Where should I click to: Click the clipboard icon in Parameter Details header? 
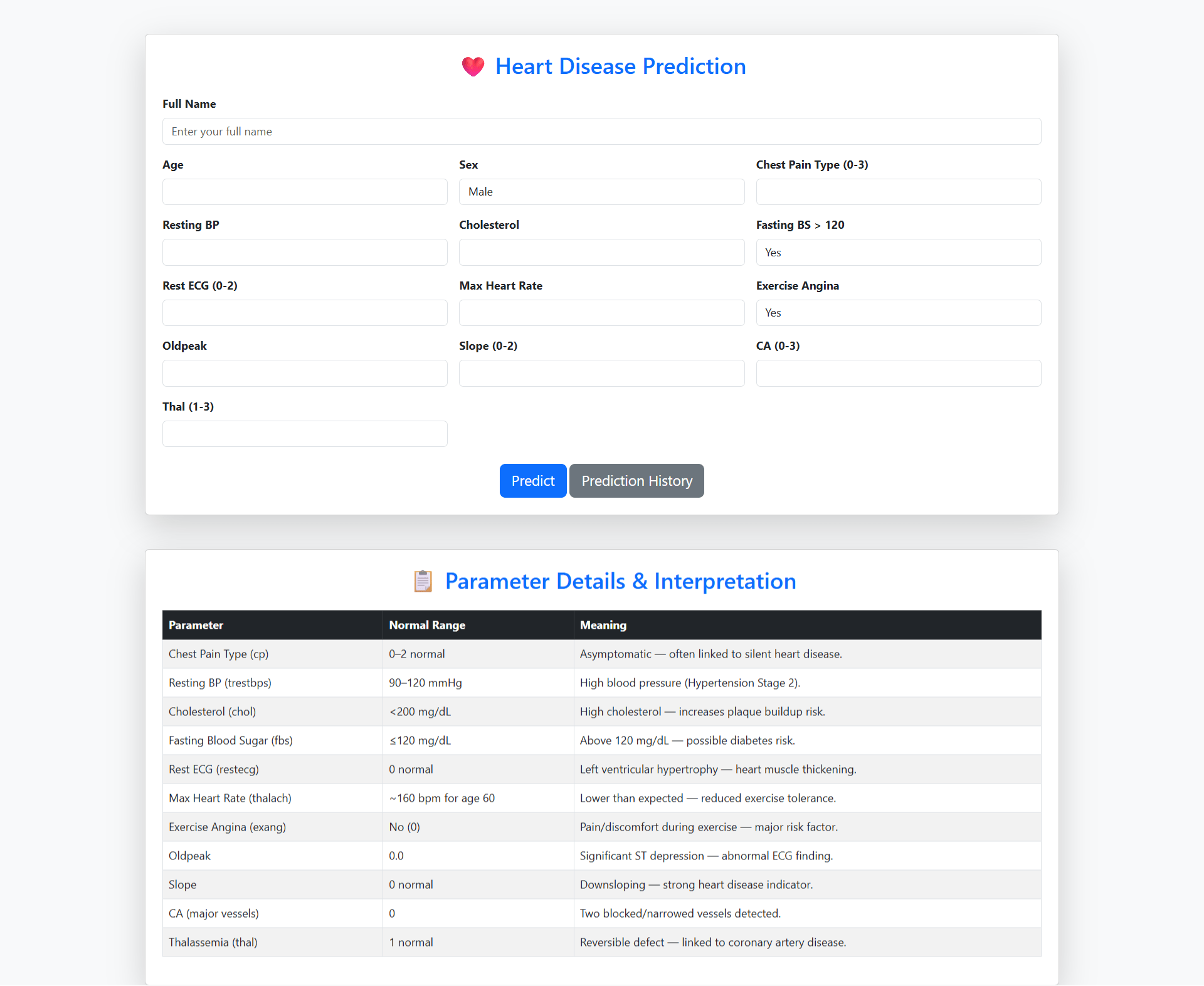pos(423,581)
